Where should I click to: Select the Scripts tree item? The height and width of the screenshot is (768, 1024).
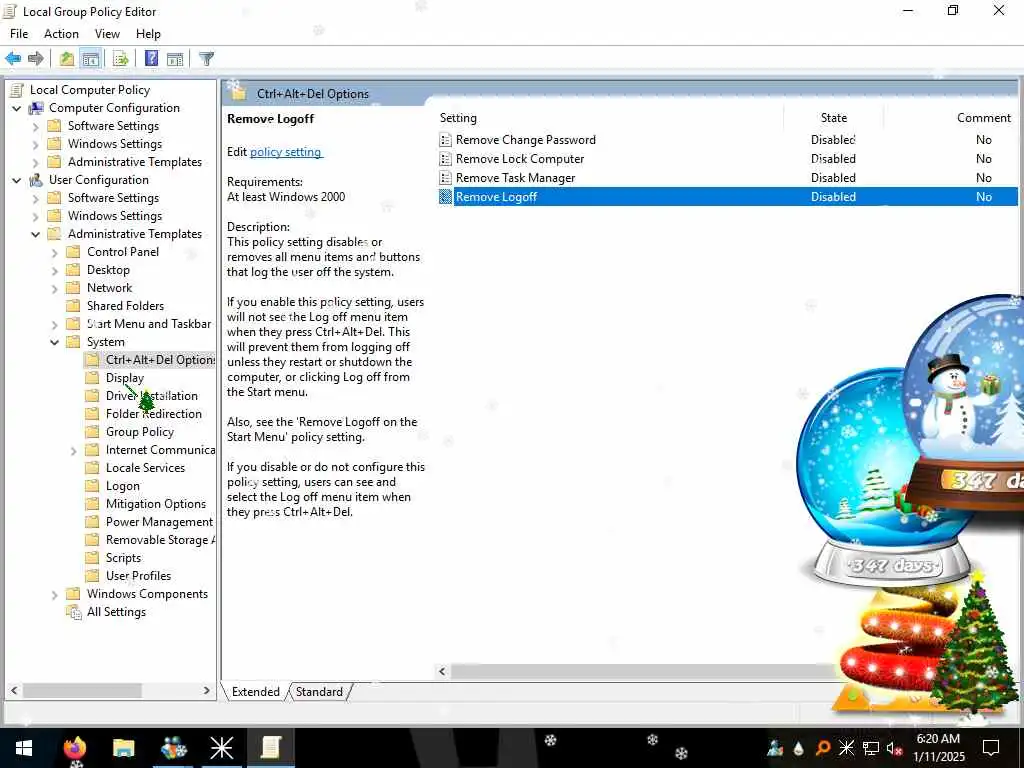pos(123,558)
